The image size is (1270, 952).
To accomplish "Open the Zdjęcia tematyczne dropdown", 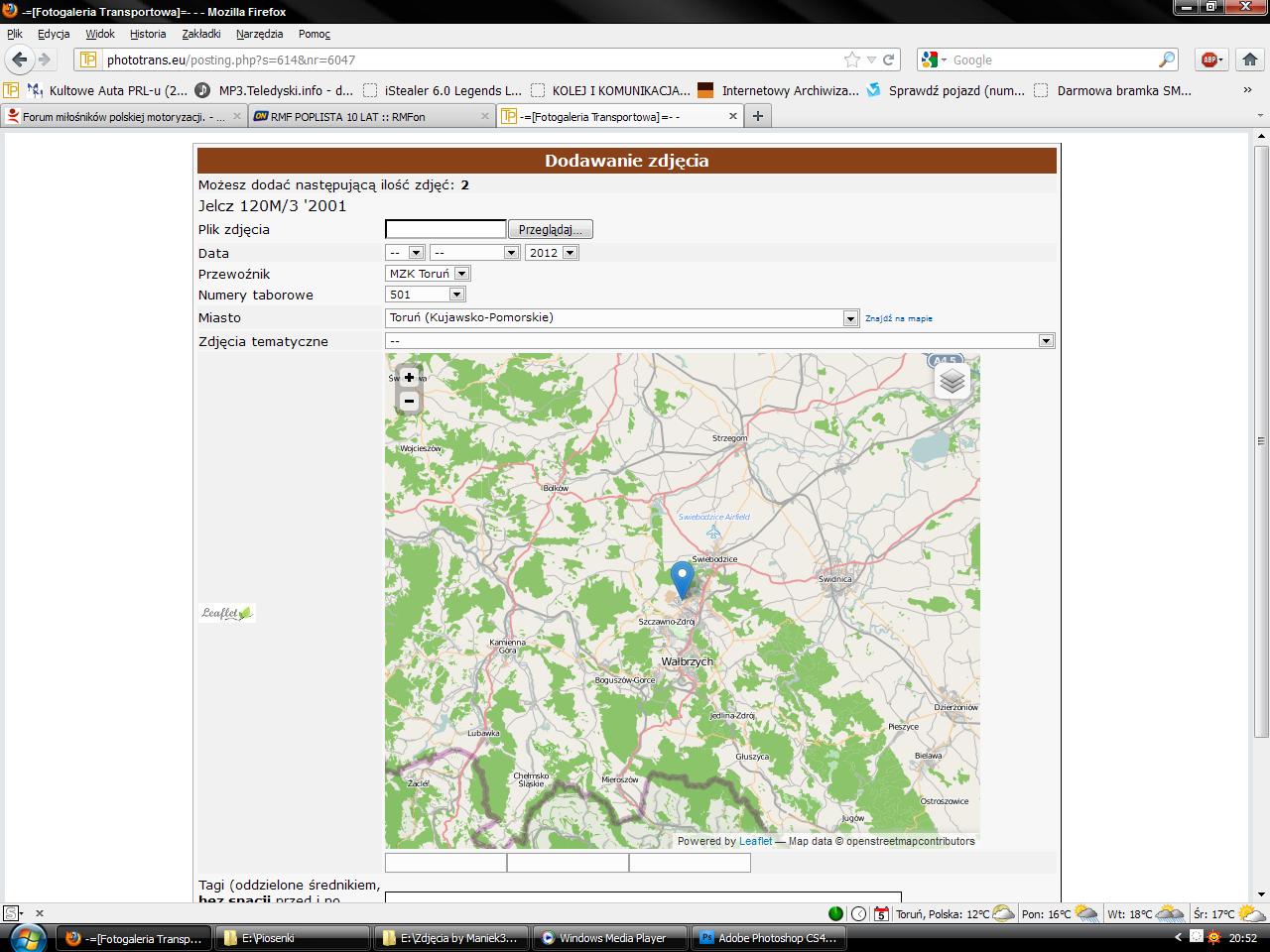I will 719,341.
